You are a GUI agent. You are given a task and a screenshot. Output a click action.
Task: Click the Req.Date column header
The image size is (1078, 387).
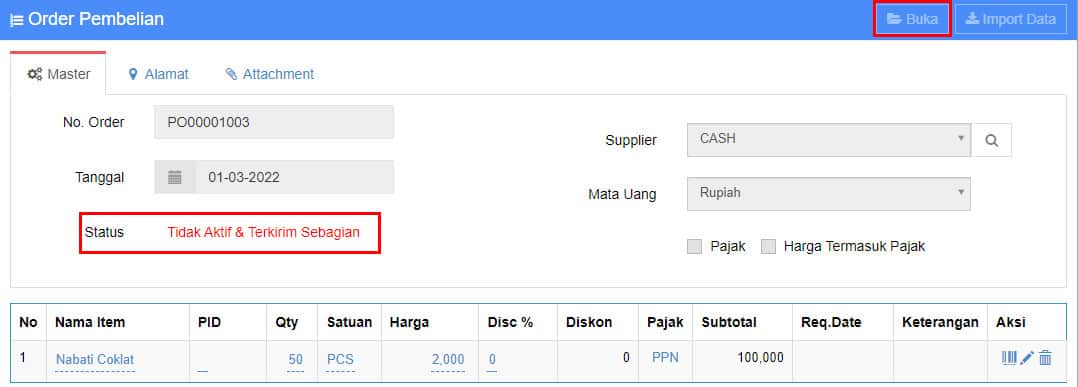point(831,322)
